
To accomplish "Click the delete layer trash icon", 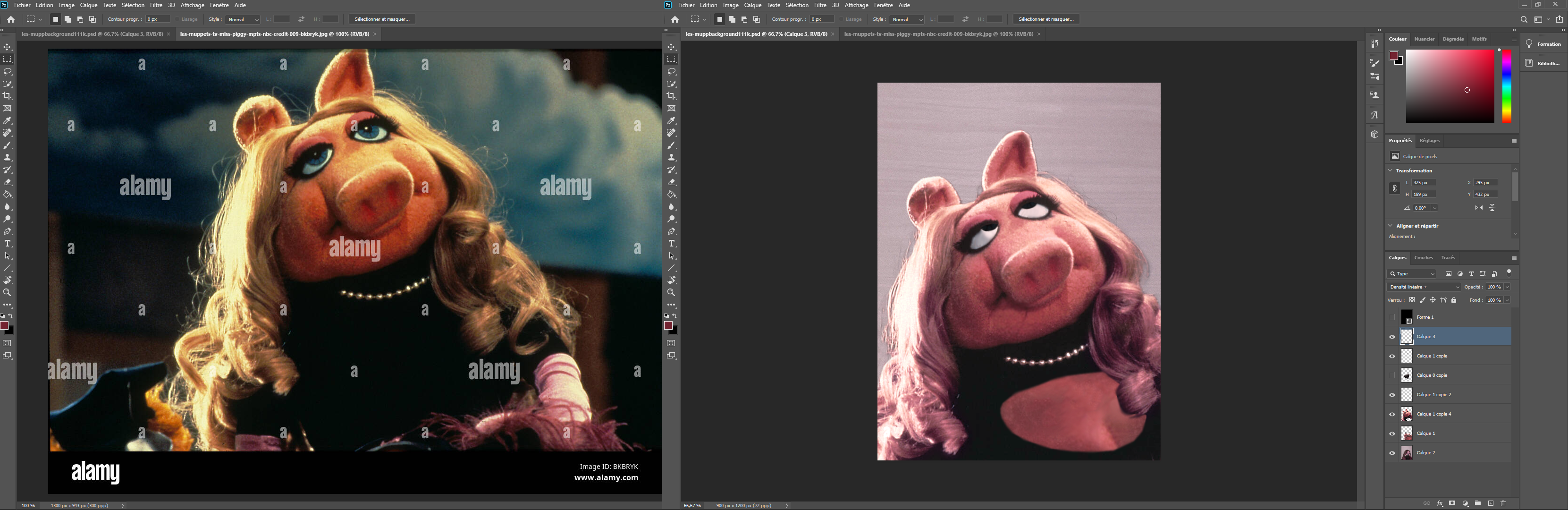I will pos(1503,503).
